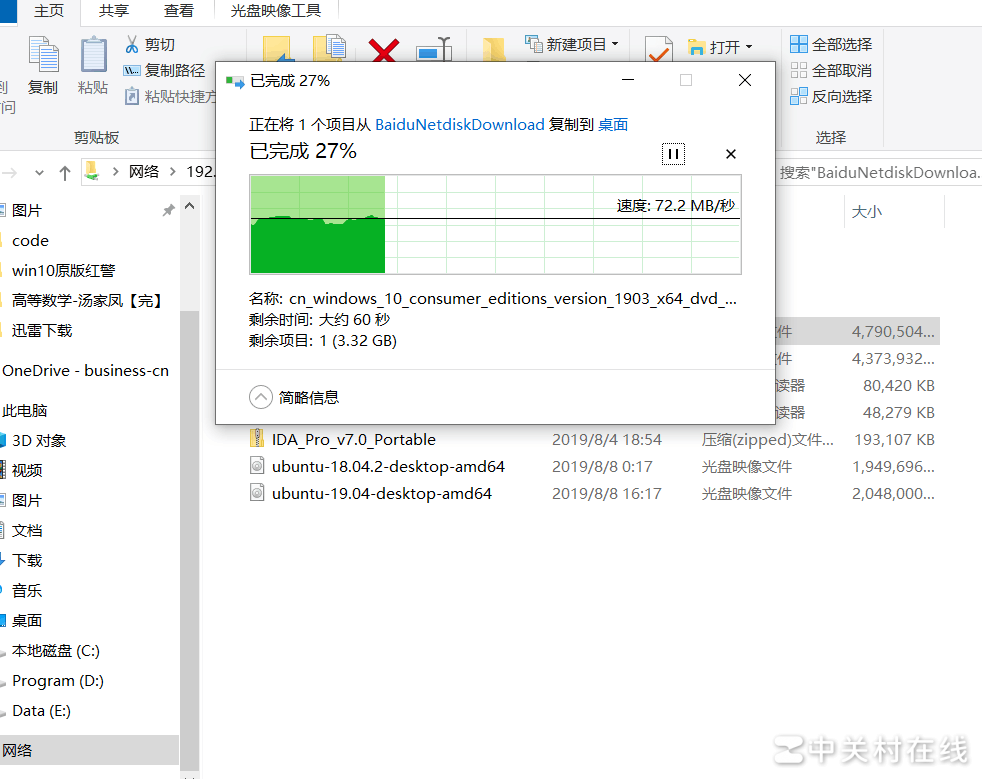Click the Up directory arrow
Image resolution: width=982 pixels, height=779 pixels.
65,172
